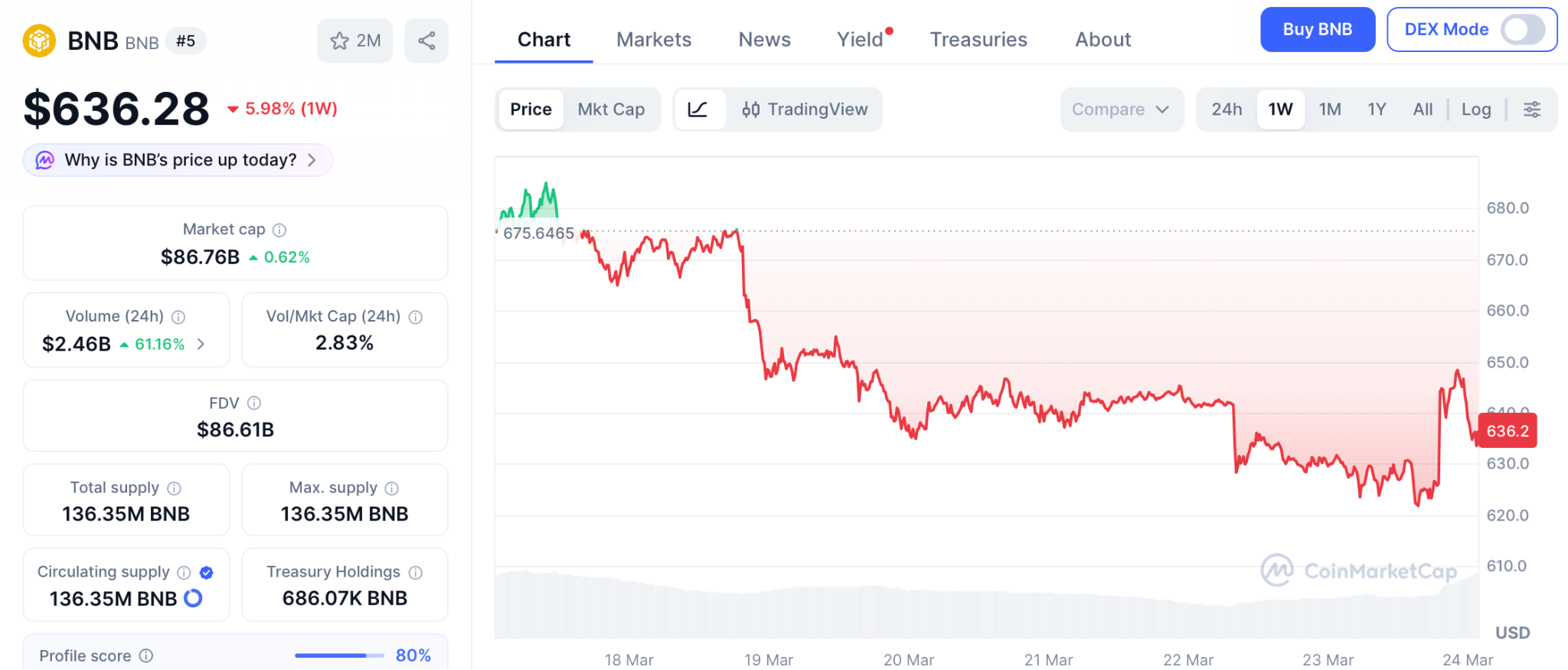Open the Compare dropdown
Image resolution: width=1568 pixels, height=670 pixels.
click(1121, 109)
